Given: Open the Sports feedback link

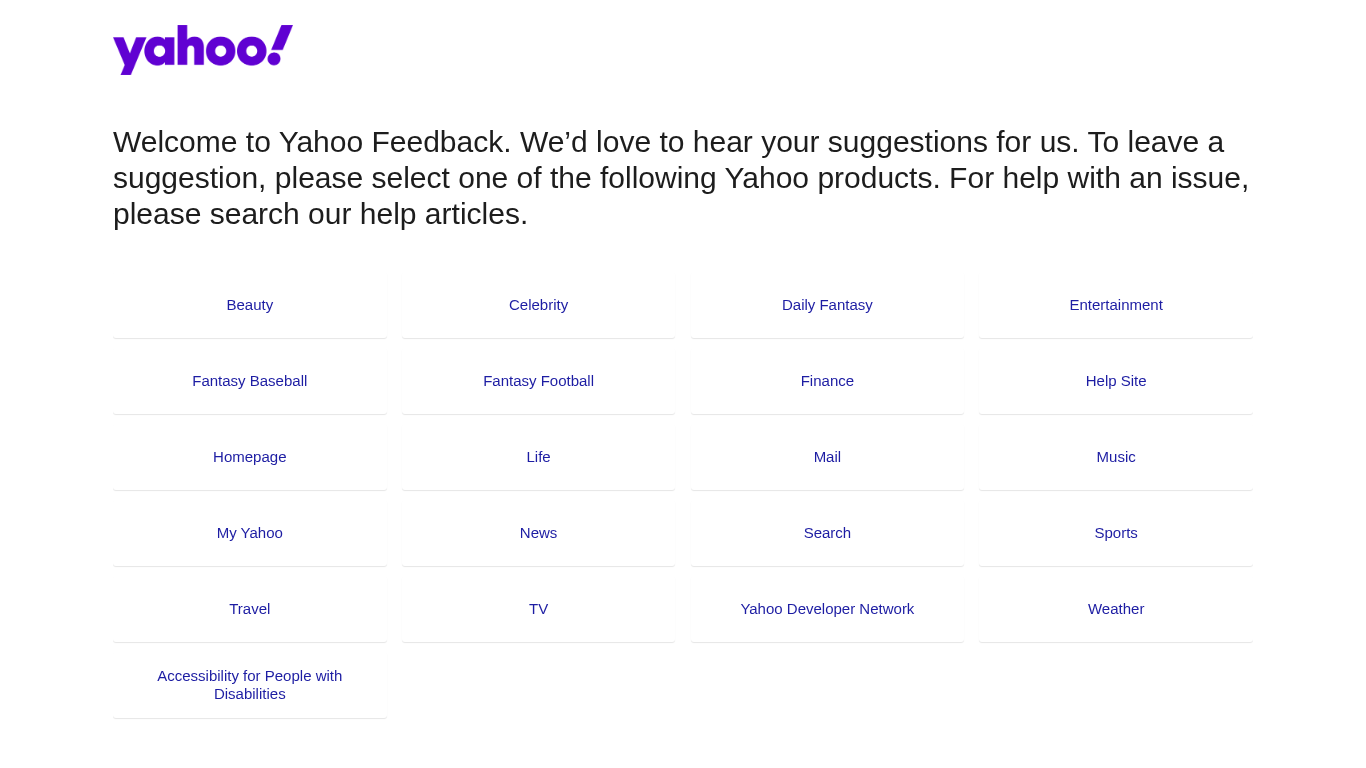Looking at the screenshot, I should tap(1116, 533).
